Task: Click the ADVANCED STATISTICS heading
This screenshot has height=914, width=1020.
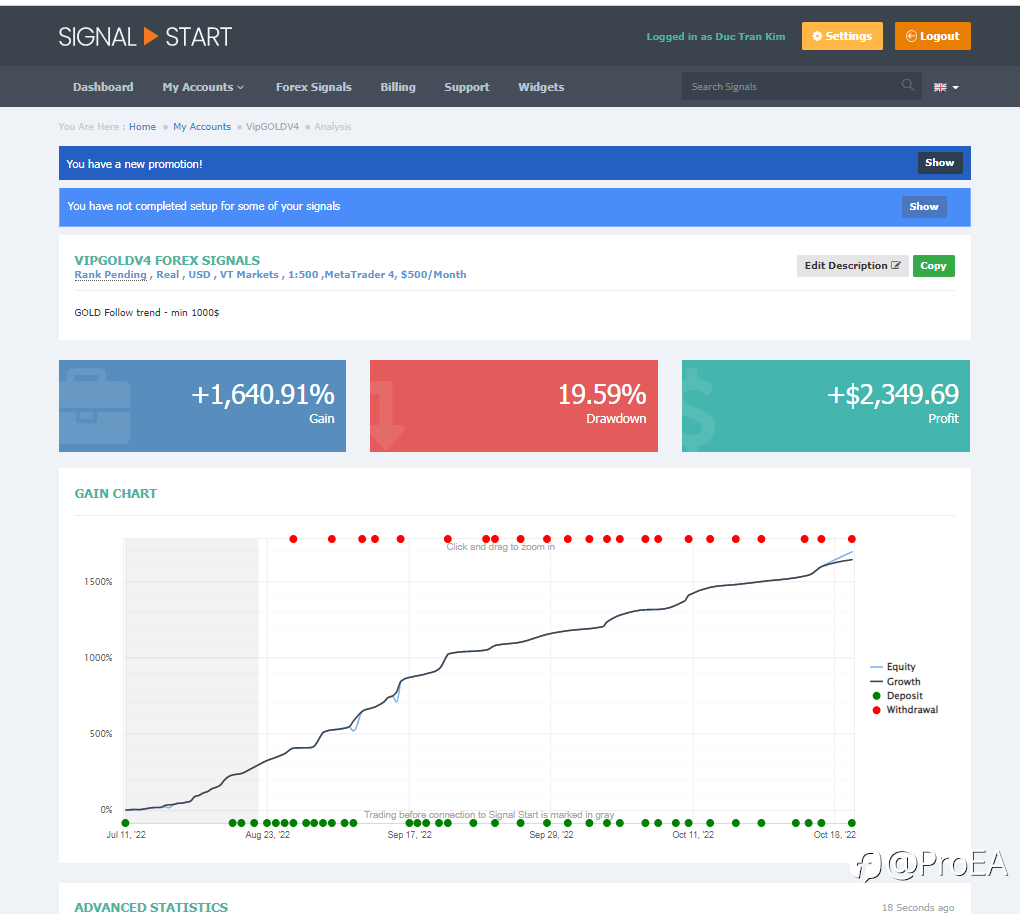Action: tap(151, 907)
